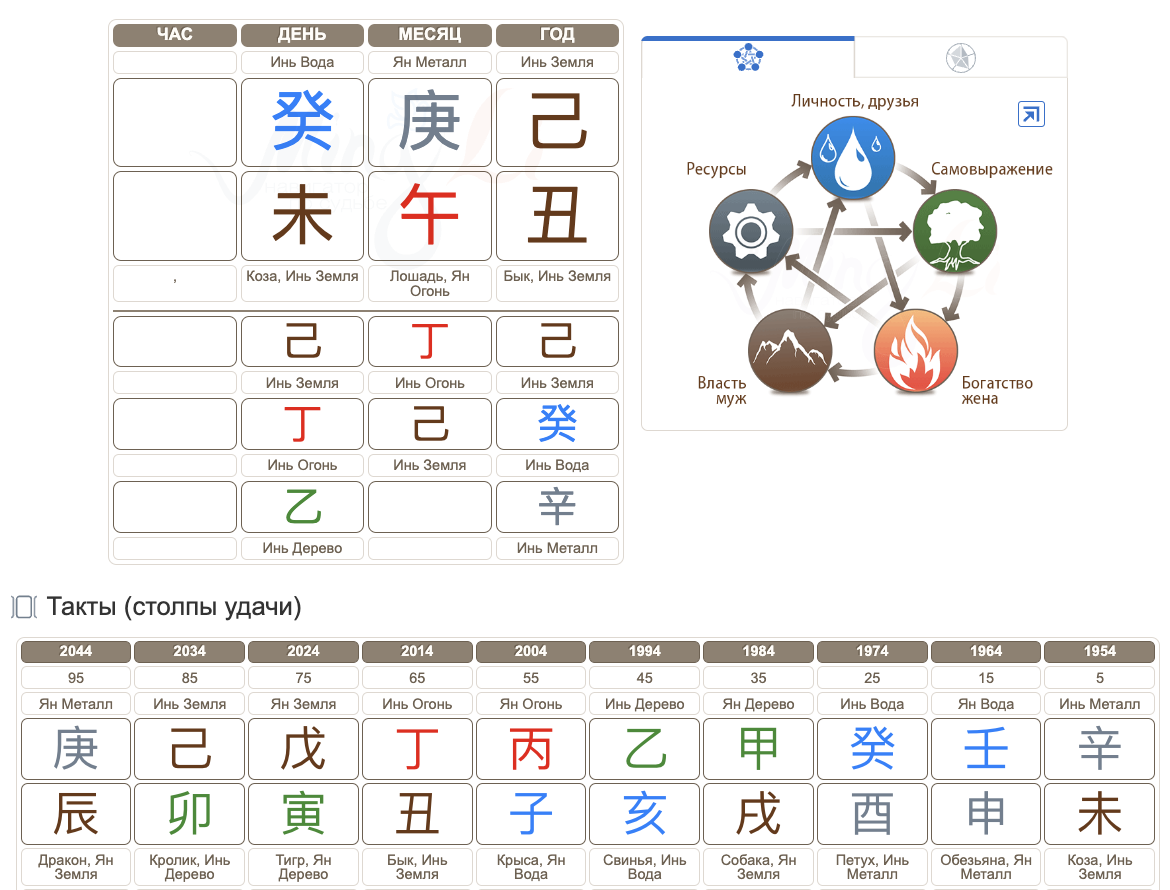The width and height of the screenshot is (1170, 890).
Task: Switch to the grey star tab
Action: coord(960,58)
